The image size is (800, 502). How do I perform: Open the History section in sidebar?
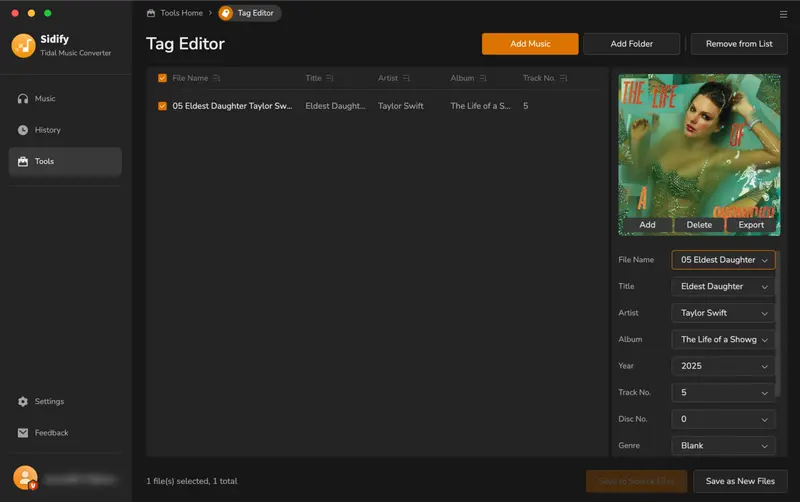[65, 130]
